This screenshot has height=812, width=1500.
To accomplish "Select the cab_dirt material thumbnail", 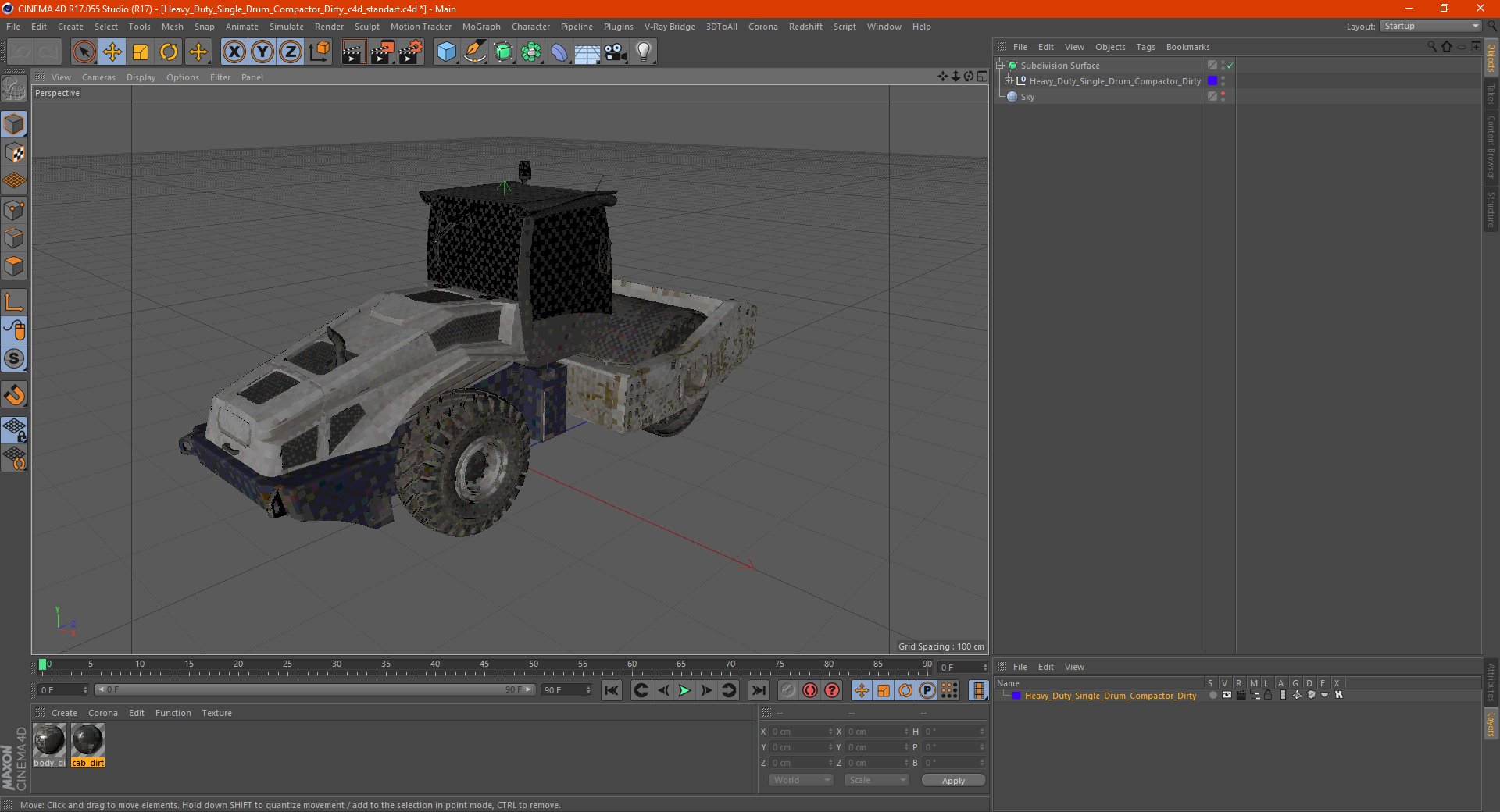I will click(x=87, y=746).
